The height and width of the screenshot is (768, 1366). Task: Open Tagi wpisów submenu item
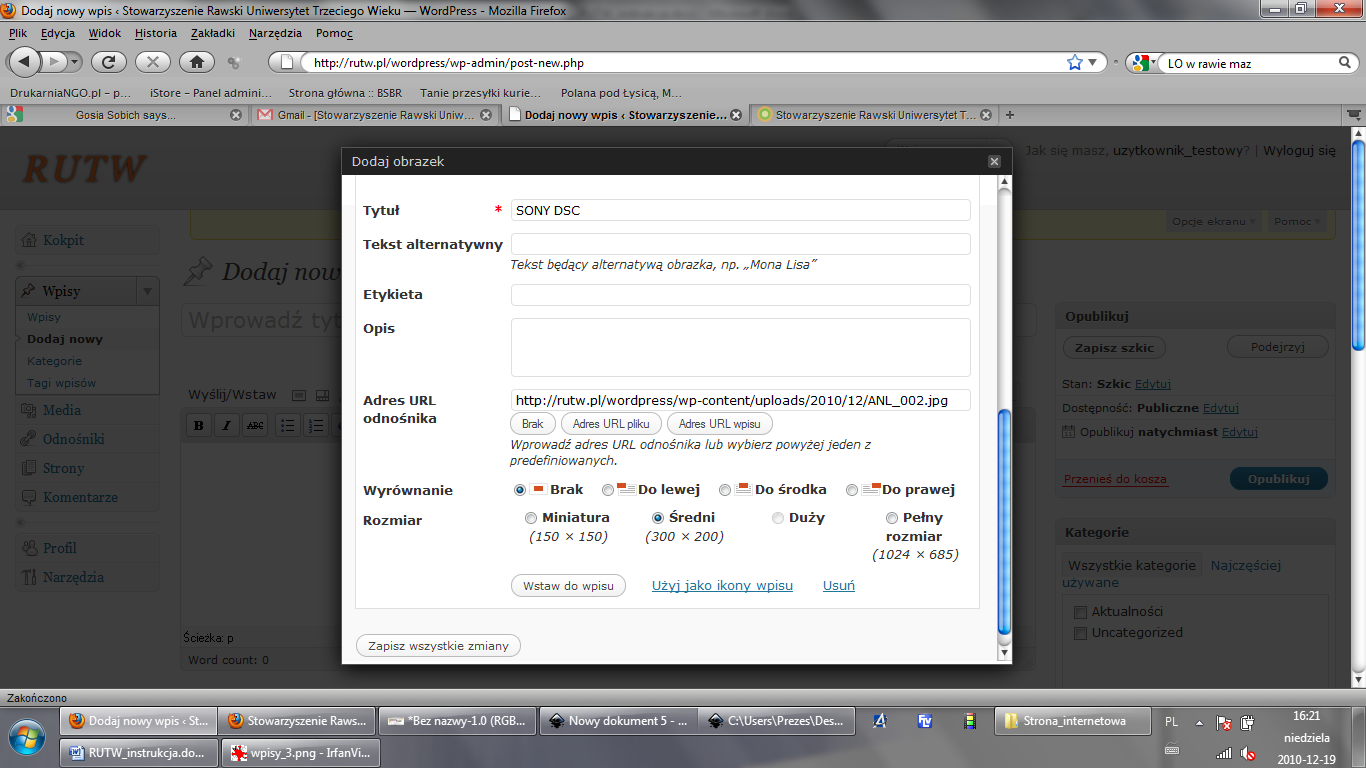coord(62,383)
